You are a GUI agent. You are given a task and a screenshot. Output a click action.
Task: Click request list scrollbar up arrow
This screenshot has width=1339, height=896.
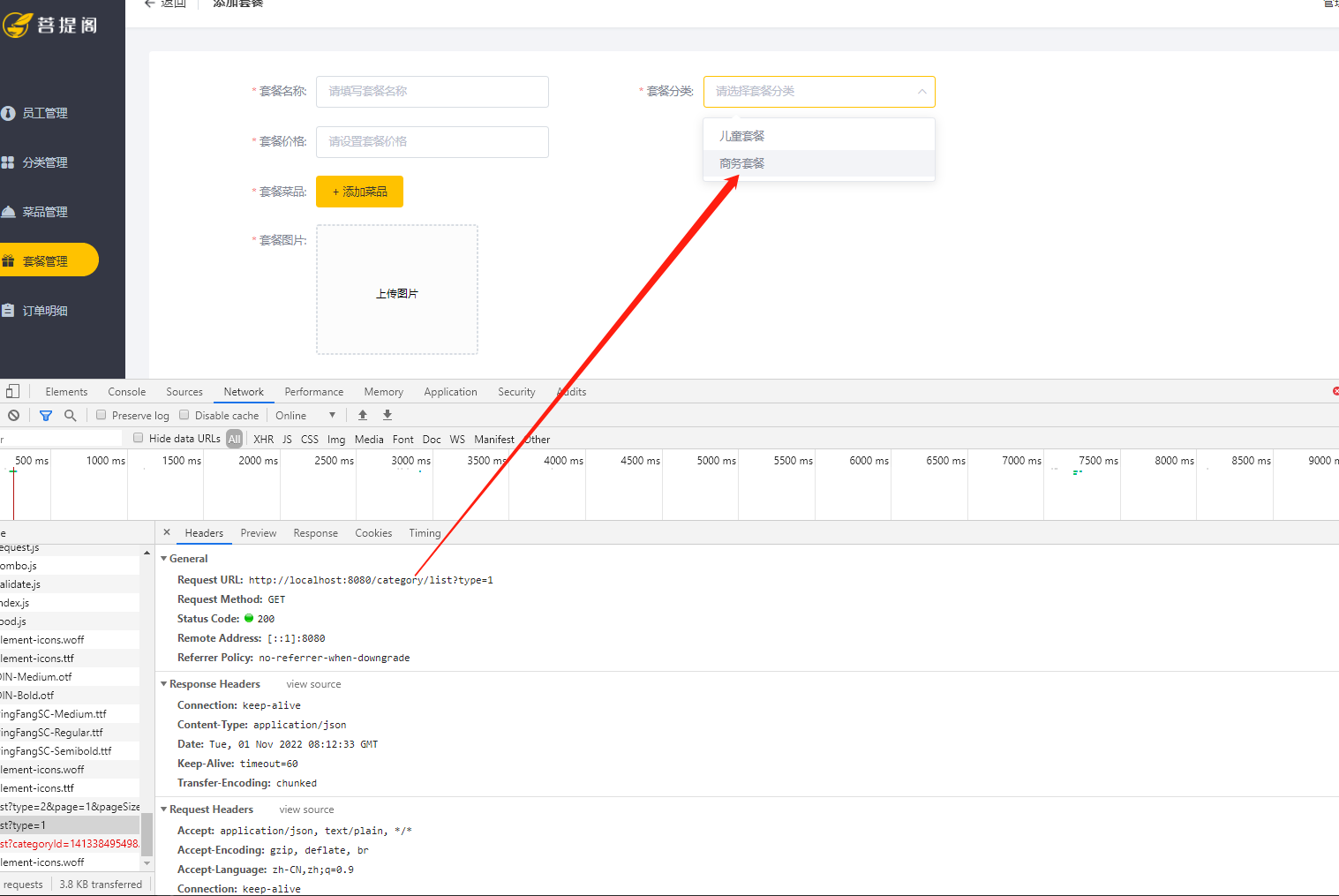[x=147, y=553]
